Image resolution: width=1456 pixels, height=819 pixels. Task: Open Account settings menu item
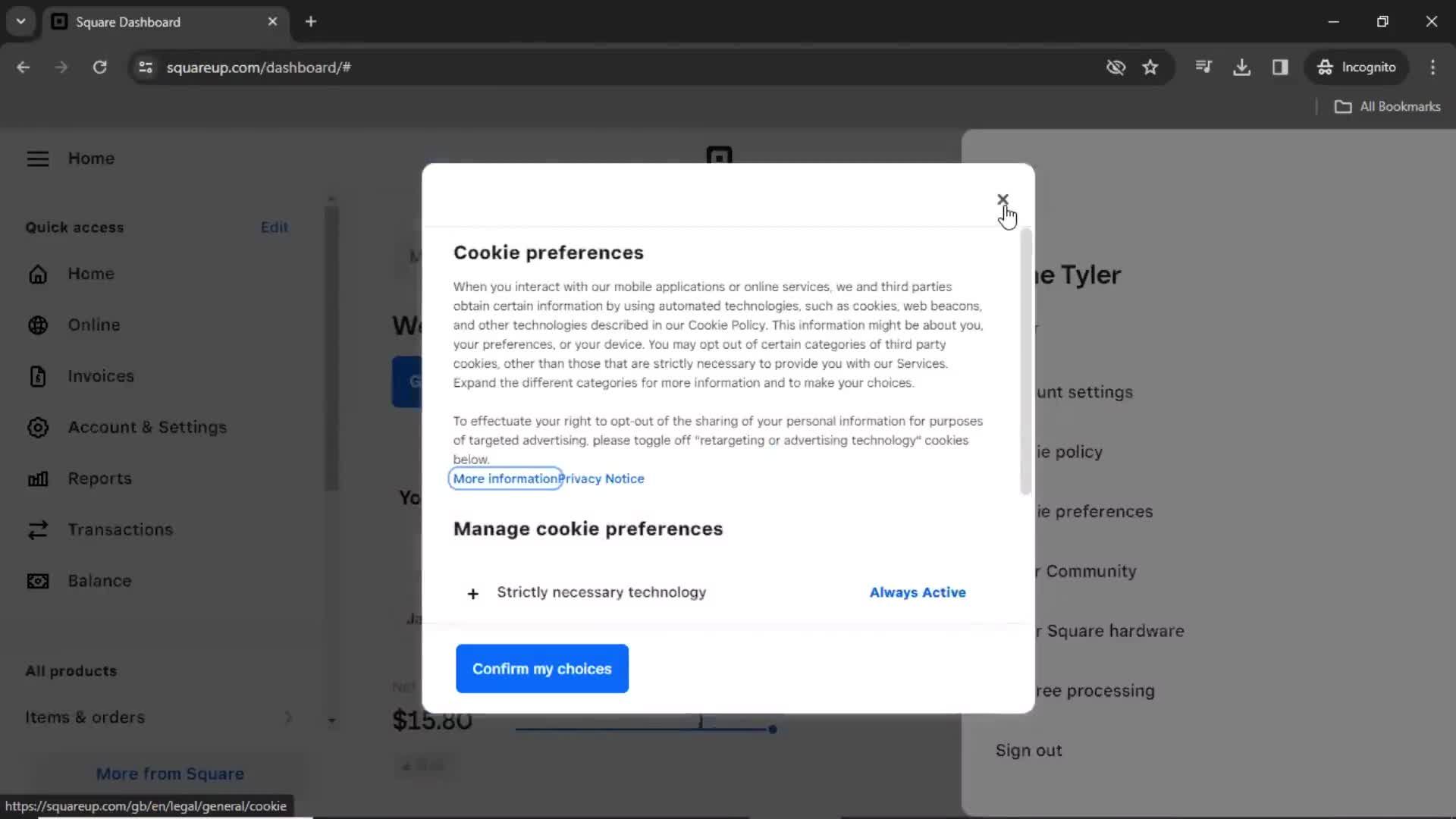tap(1064, 391)
